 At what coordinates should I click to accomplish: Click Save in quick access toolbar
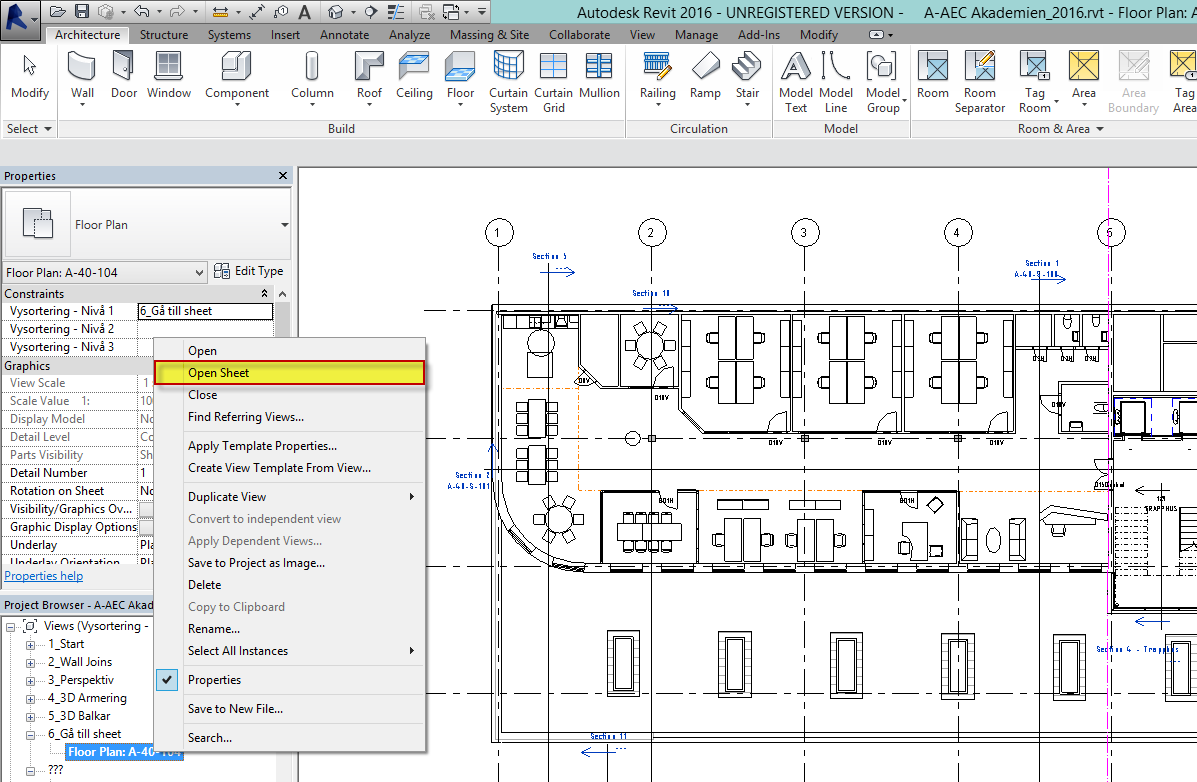pos(82,11)
